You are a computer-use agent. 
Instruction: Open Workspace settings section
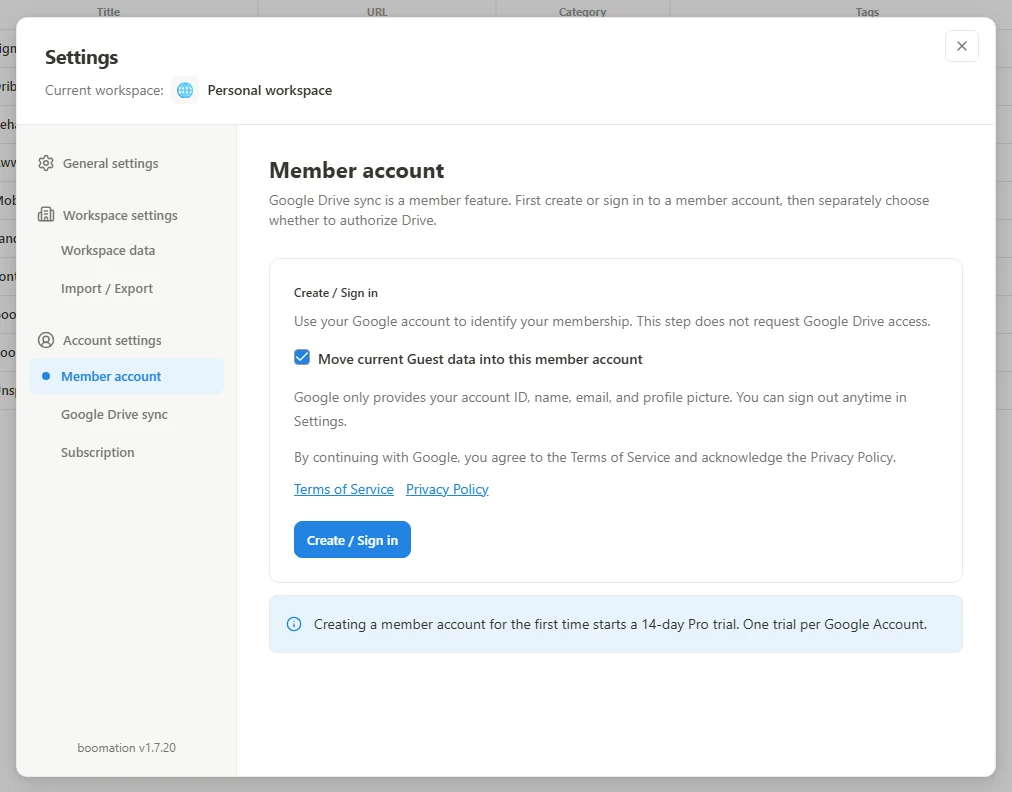click(x=120, y=215)
